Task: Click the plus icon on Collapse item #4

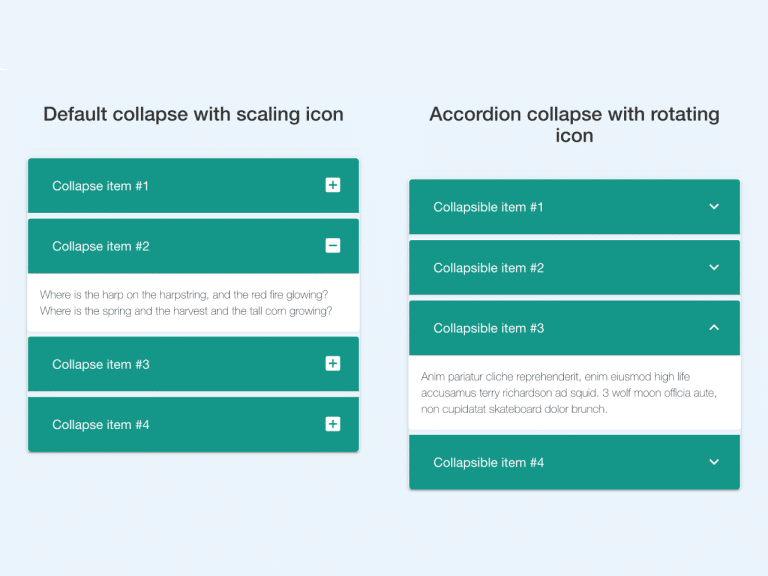Action: (x=333, y=424)
